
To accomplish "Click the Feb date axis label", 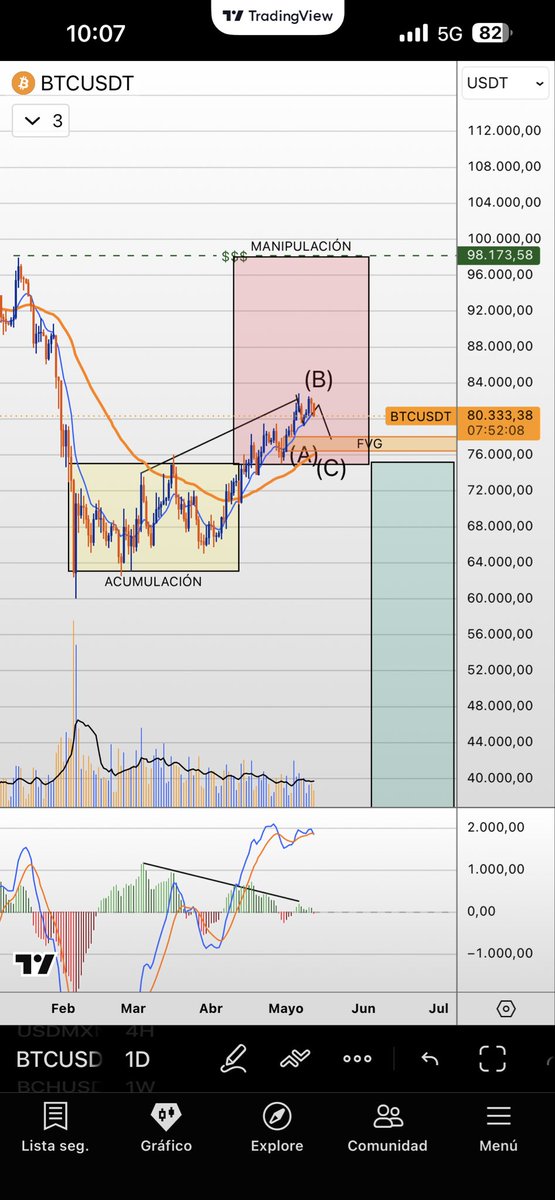I will 62,1008.
